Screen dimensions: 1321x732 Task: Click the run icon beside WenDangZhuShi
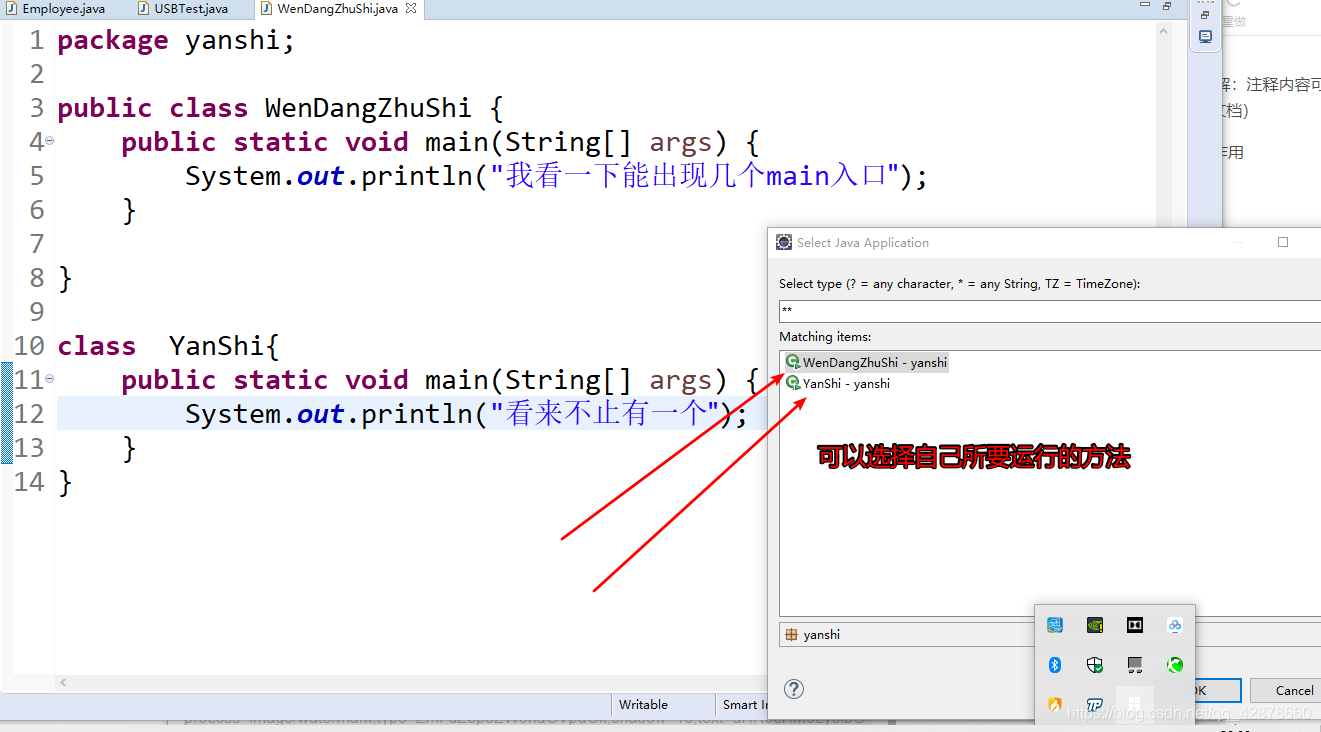(793, 362)
